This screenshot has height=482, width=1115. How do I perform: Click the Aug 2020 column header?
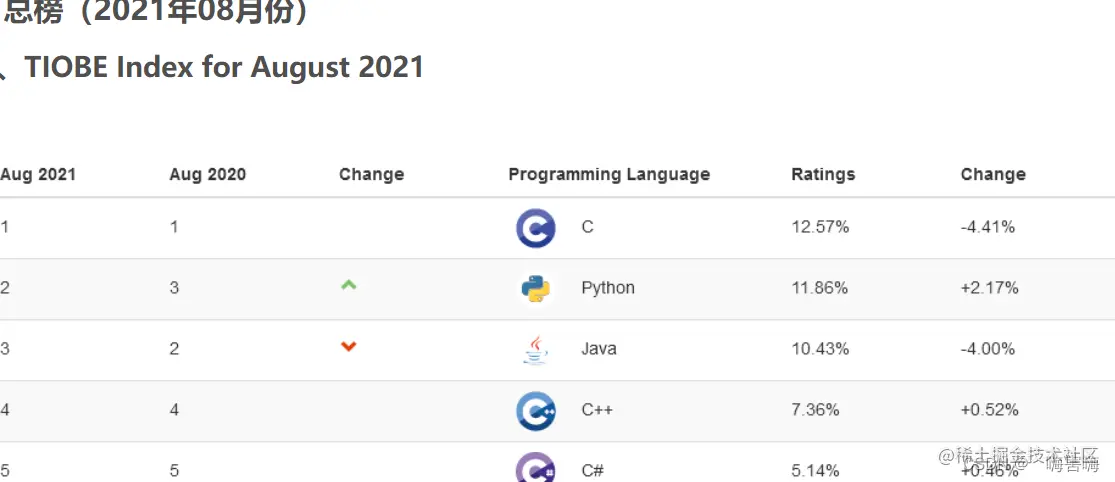point(207,174)
